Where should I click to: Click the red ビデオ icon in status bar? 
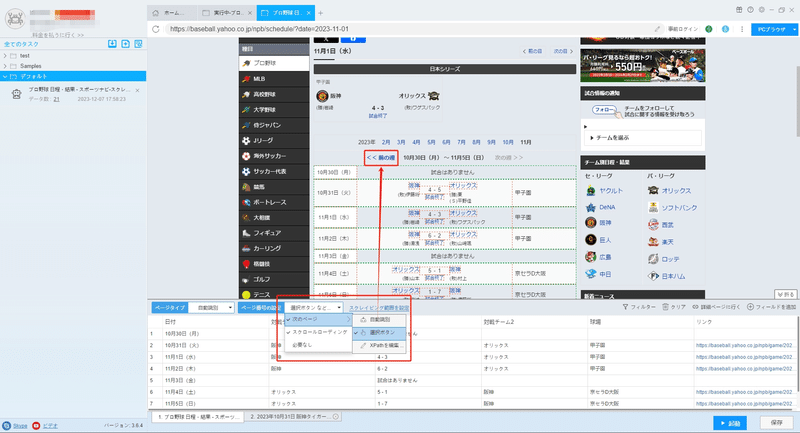[x=36, y=425]
